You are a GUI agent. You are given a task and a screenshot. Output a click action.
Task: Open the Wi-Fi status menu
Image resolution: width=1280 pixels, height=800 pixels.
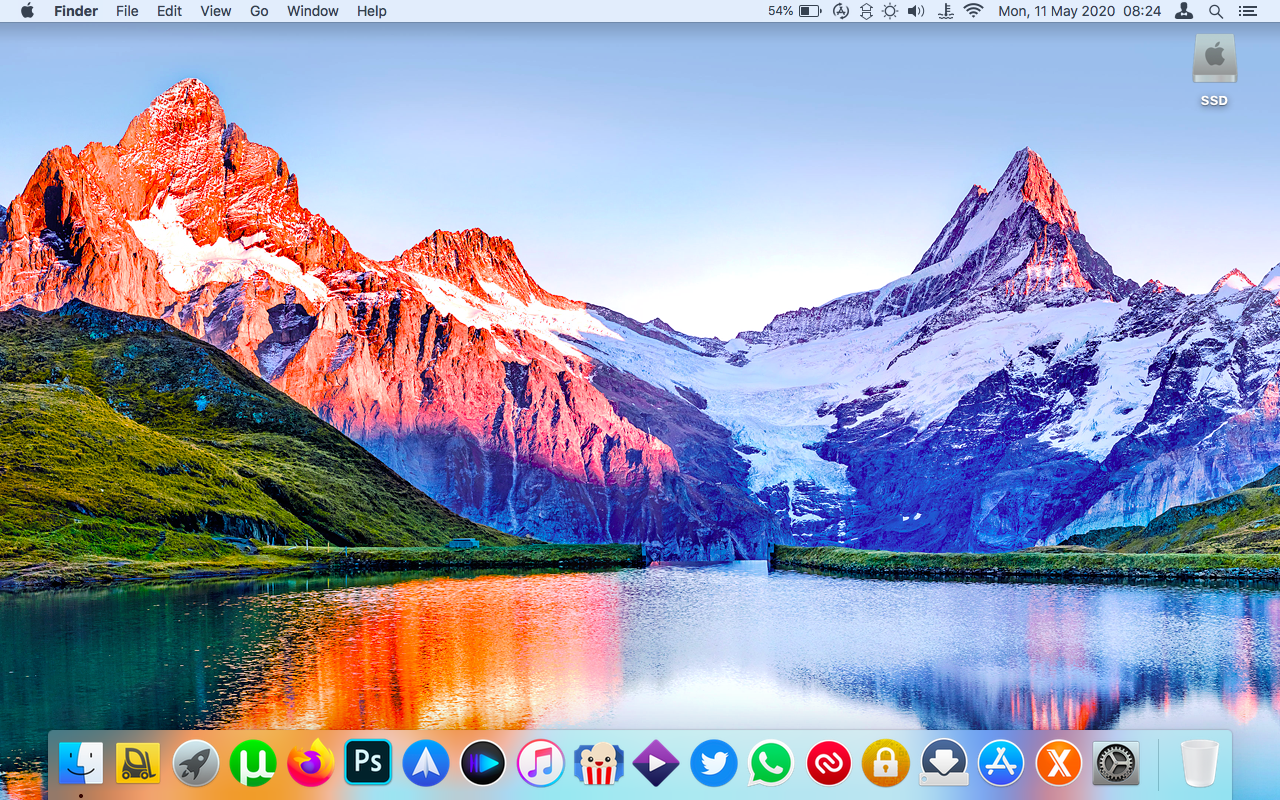(973, 11)
